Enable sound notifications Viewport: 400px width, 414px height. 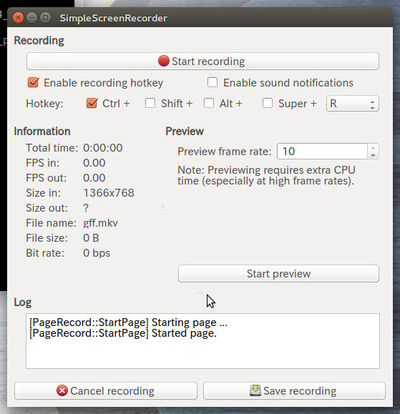click(x=212, y=82)
